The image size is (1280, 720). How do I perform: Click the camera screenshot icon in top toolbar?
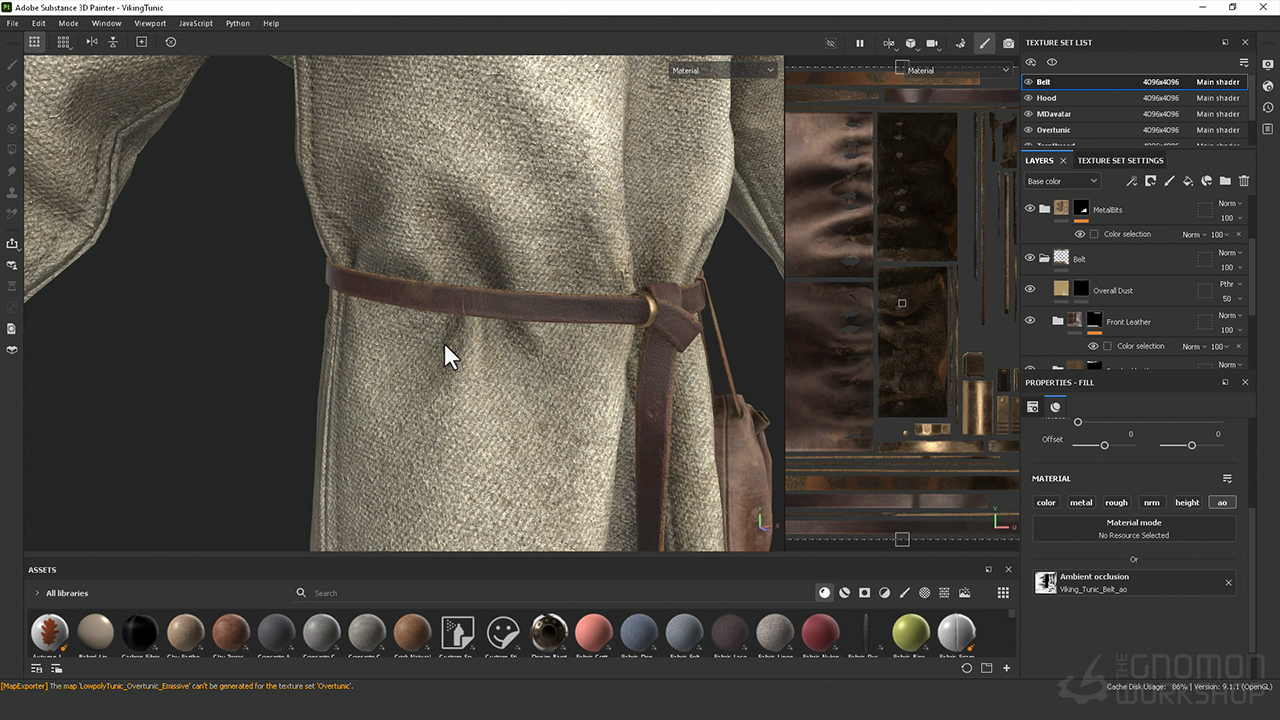[x=1008, y=43]
